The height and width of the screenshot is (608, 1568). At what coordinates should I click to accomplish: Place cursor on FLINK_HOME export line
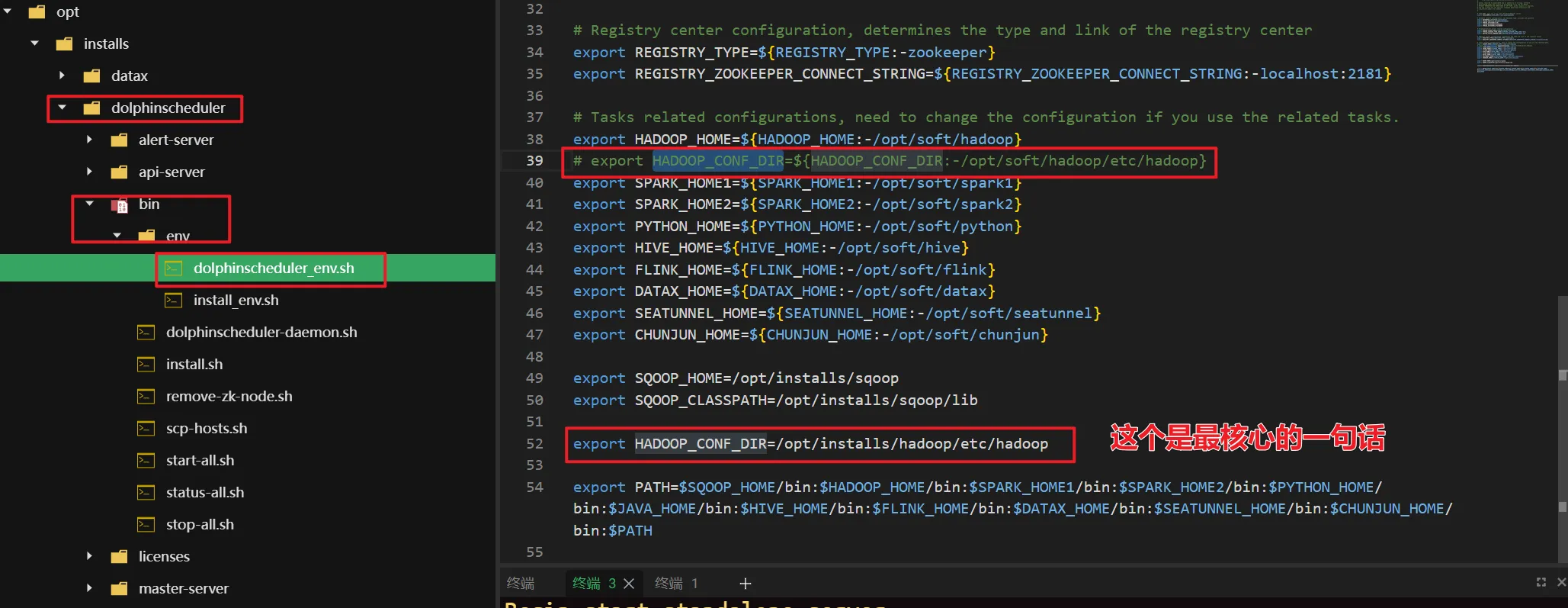click(784, 270)
